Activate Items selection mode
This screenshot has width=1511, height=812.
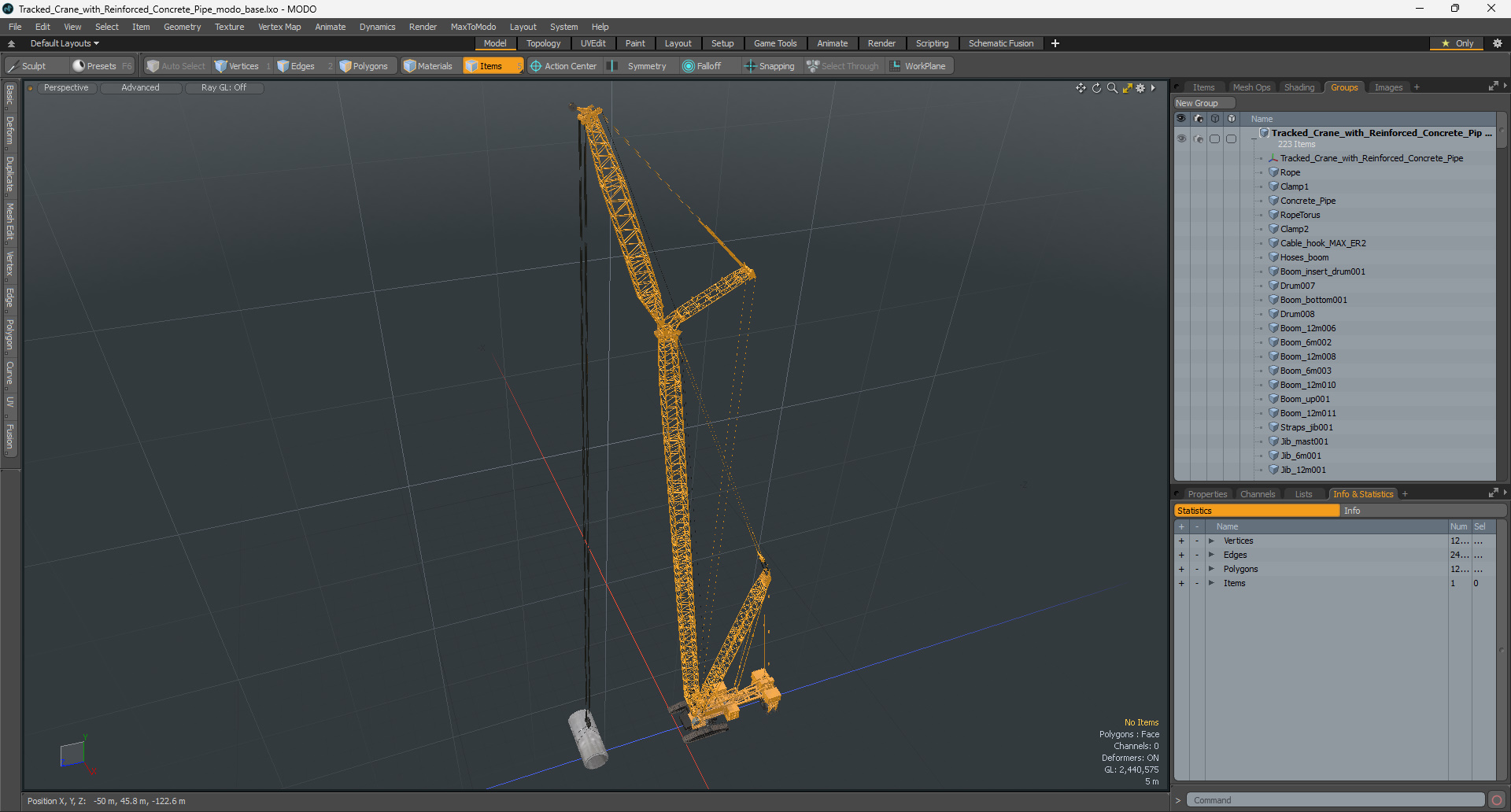493,66
